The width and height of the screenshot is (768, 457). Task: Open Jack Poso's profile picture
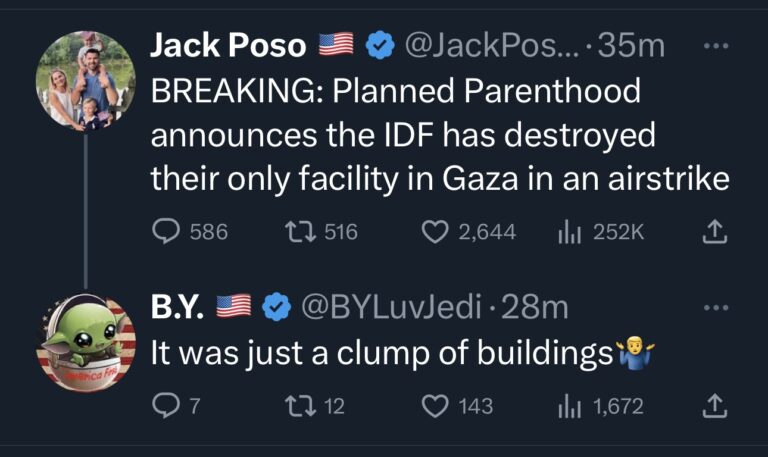tap(85, 80)
